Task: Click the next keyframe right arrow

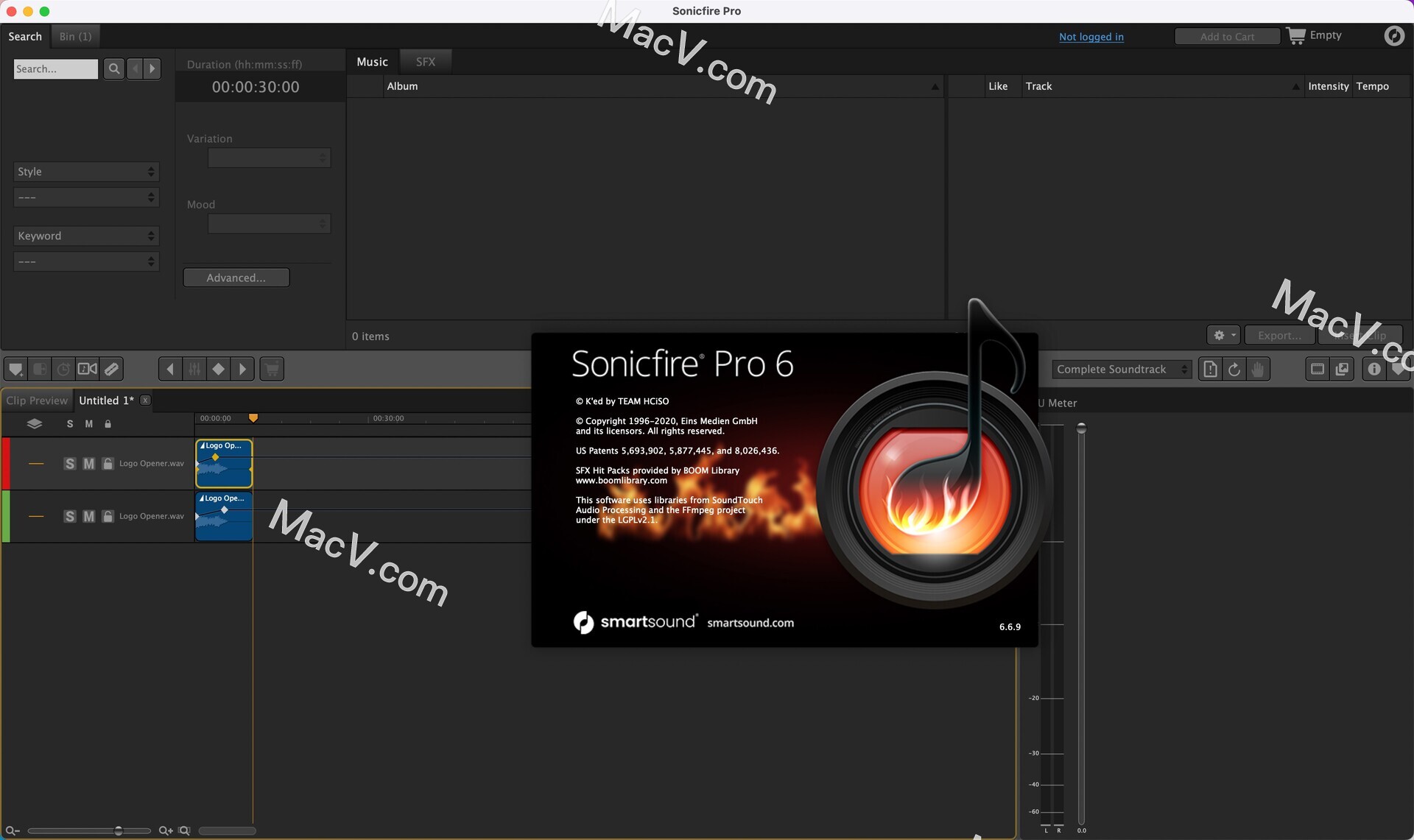Action: 242,369
